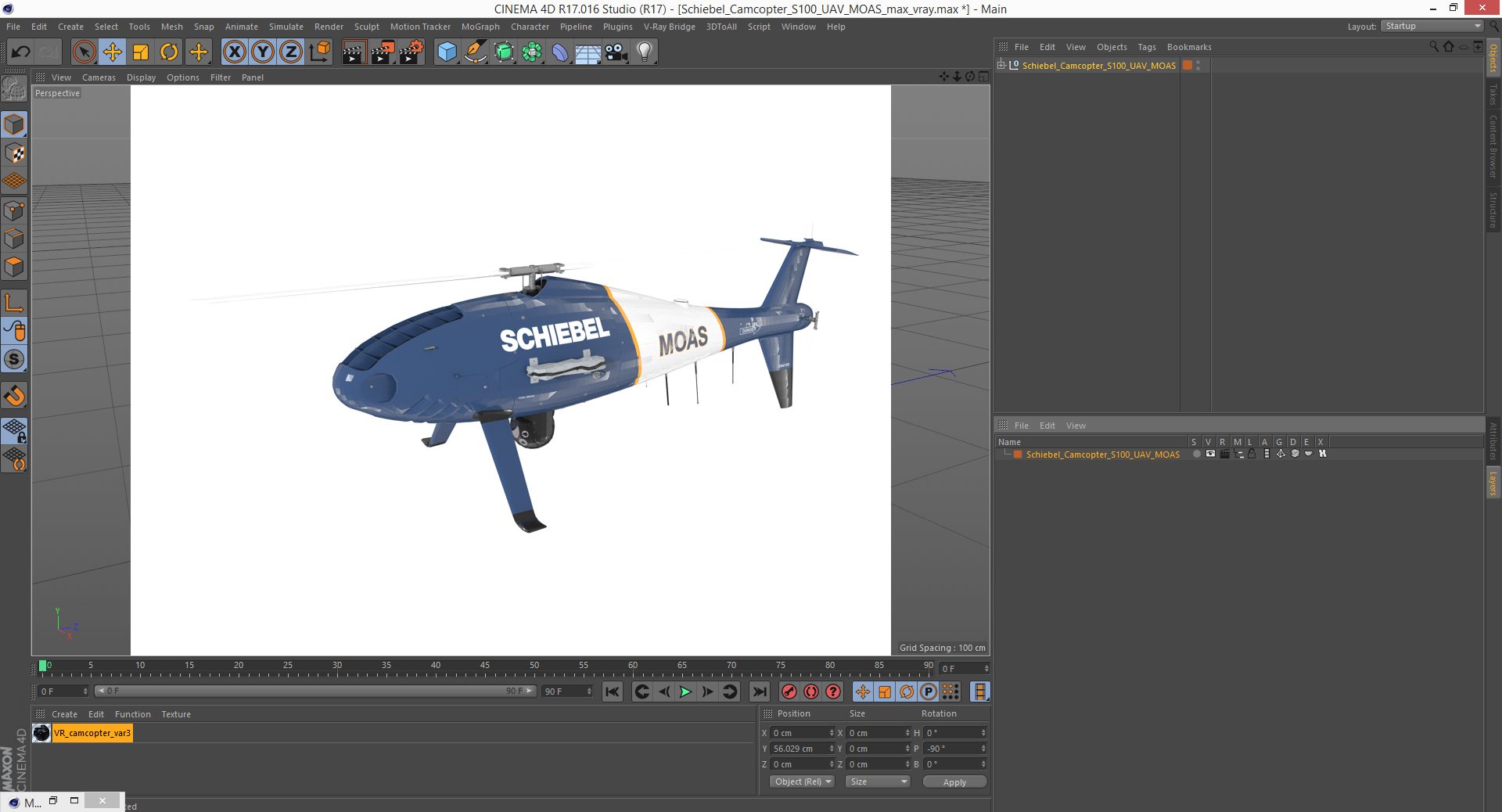Toggle Autokeying button
Image resolution: width=1502 pixels, height=812 pixels.
click(x=811, y=692)
